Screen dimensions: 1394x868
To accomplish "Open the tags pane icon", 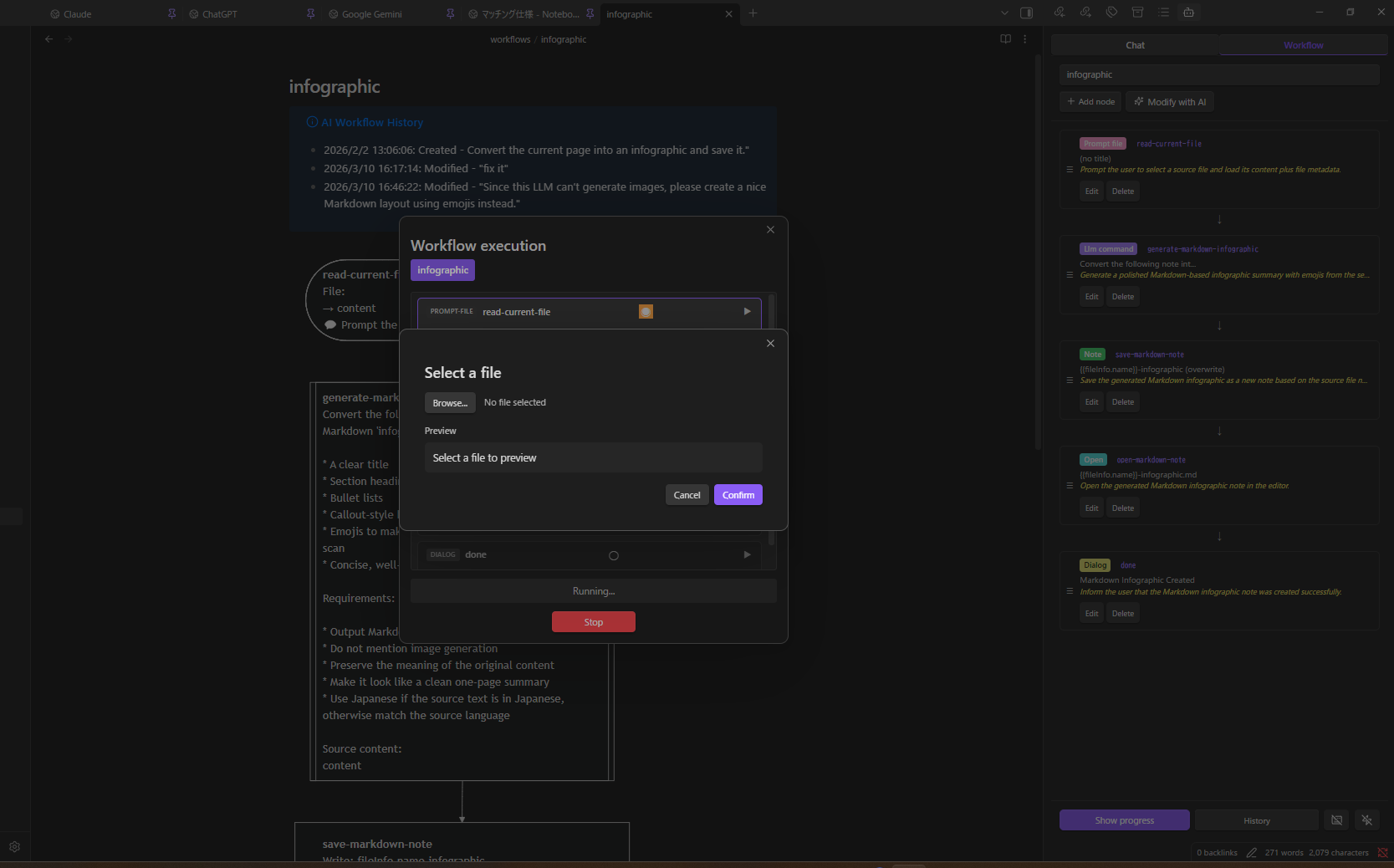I will point(1111,13).
